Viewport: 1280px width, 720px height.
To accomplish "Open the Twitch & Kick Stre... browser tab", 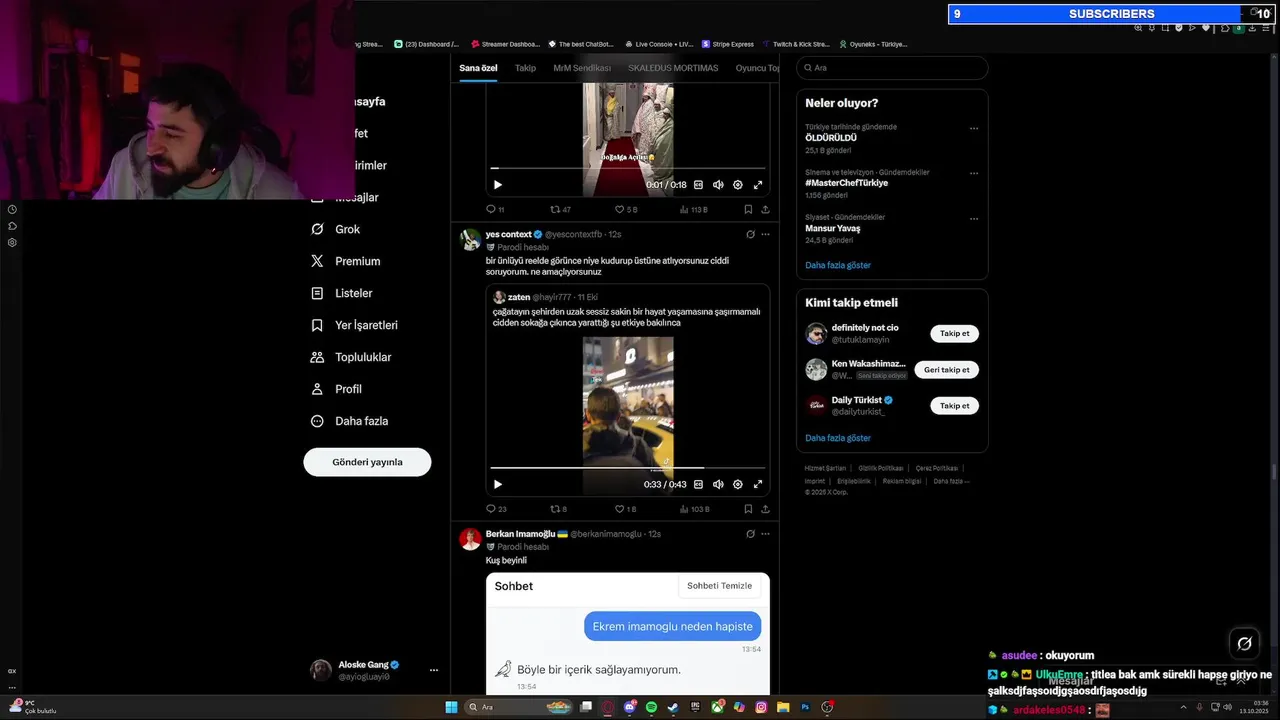I will click(x=795, y=44).
